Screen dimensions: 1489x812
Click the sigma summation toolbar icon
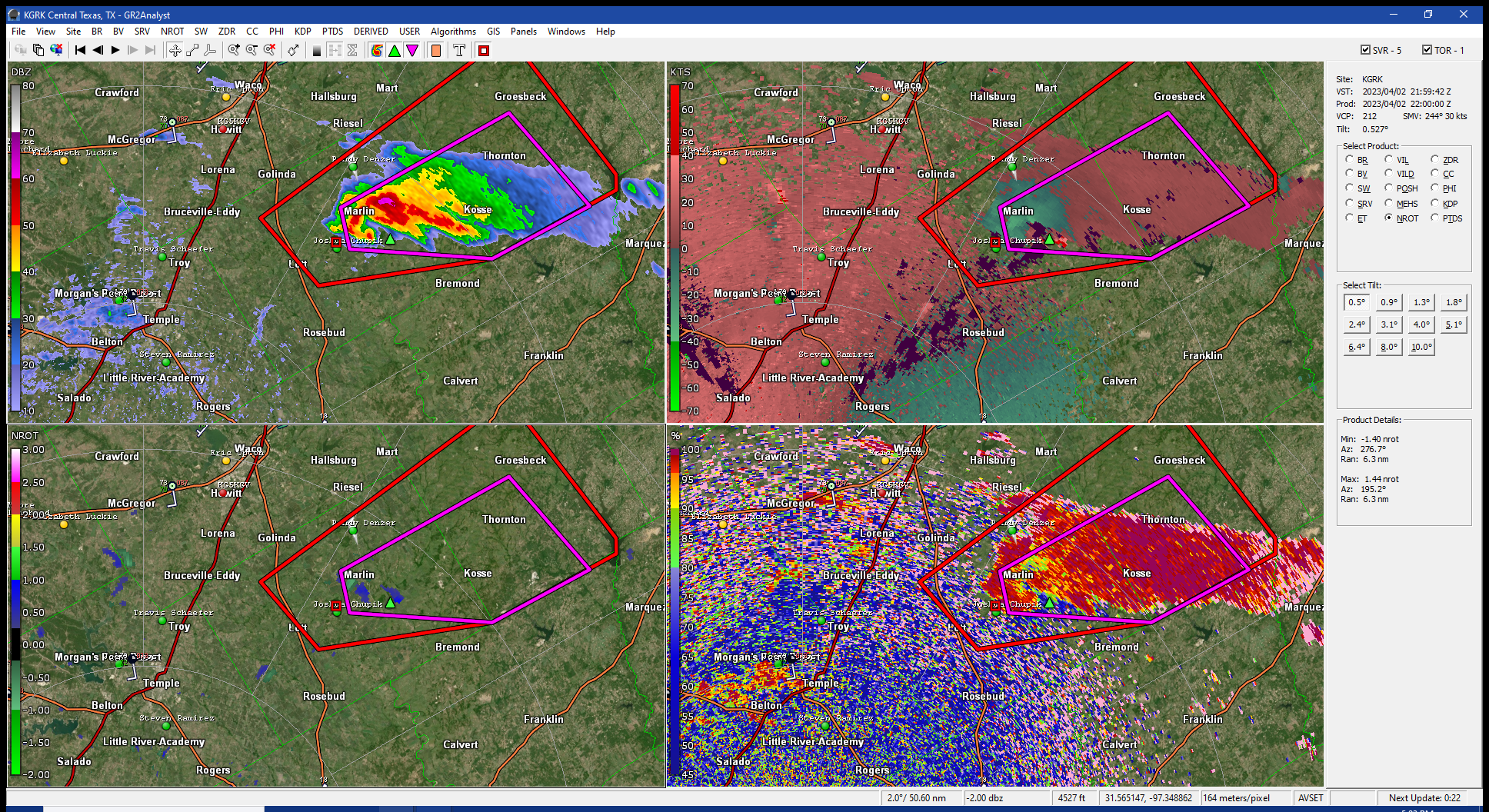point(352,51)
